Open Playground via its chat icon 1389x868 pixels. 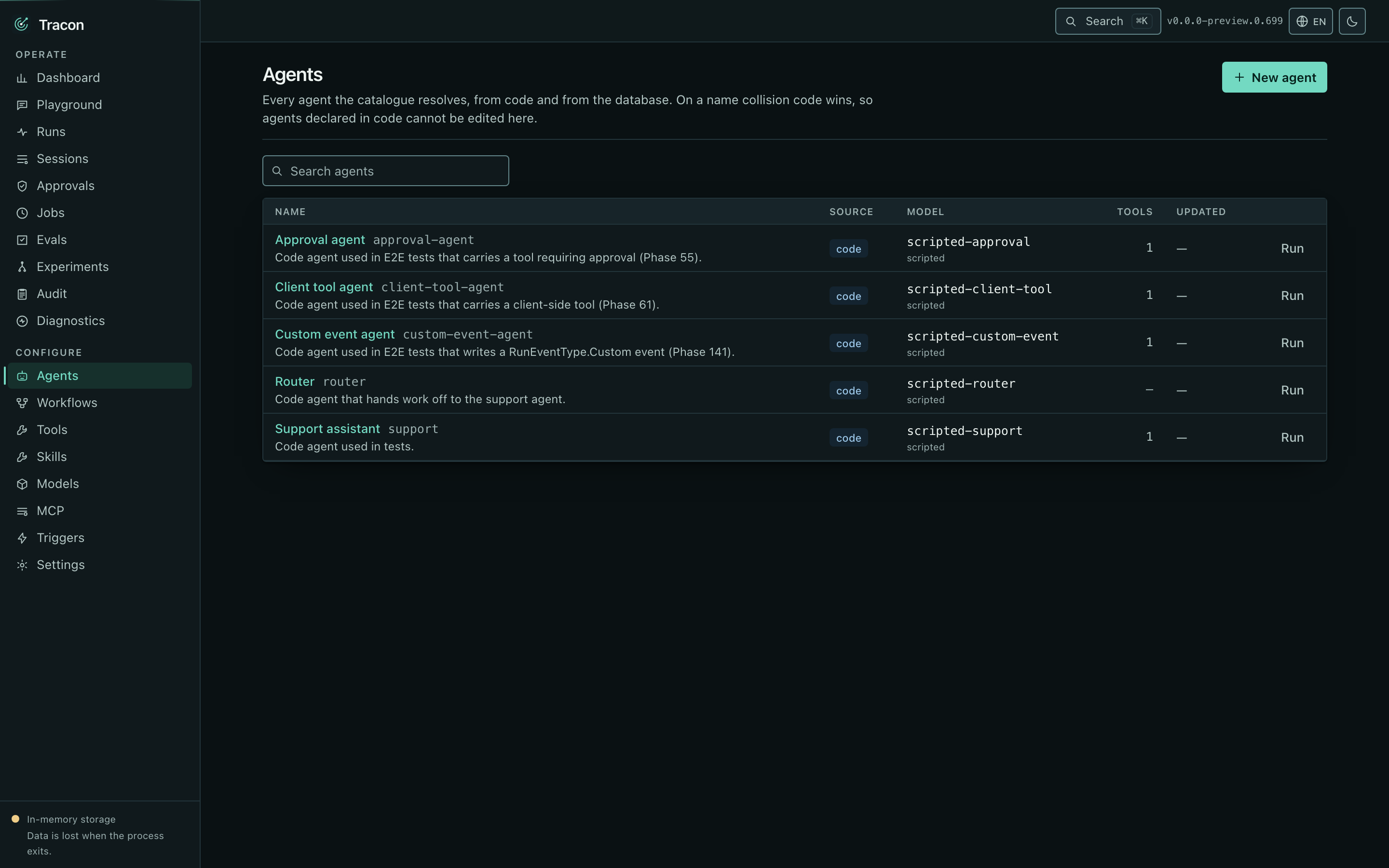(x=22, y=105)
